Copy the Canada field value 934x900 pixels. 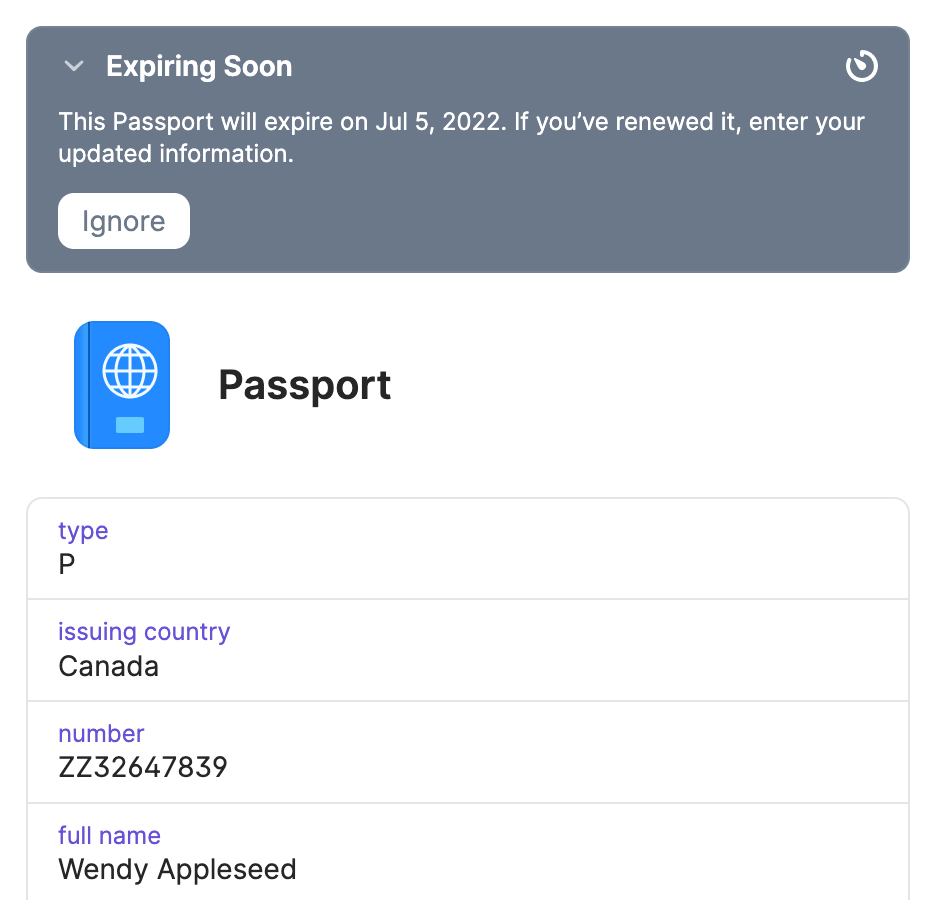109,667
